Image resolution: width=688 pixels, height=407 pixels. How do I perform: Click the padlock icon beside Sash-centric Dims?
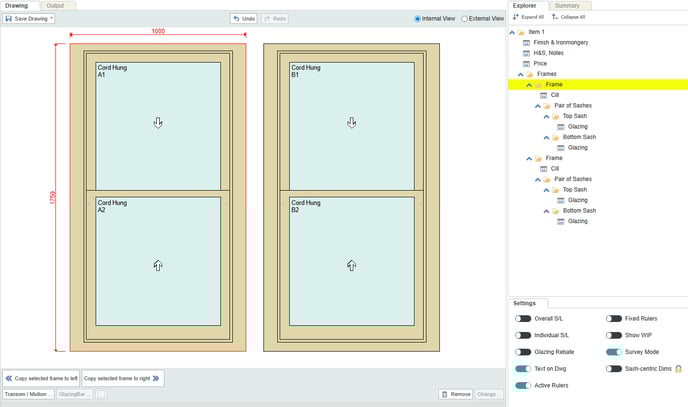coord(677,369)
